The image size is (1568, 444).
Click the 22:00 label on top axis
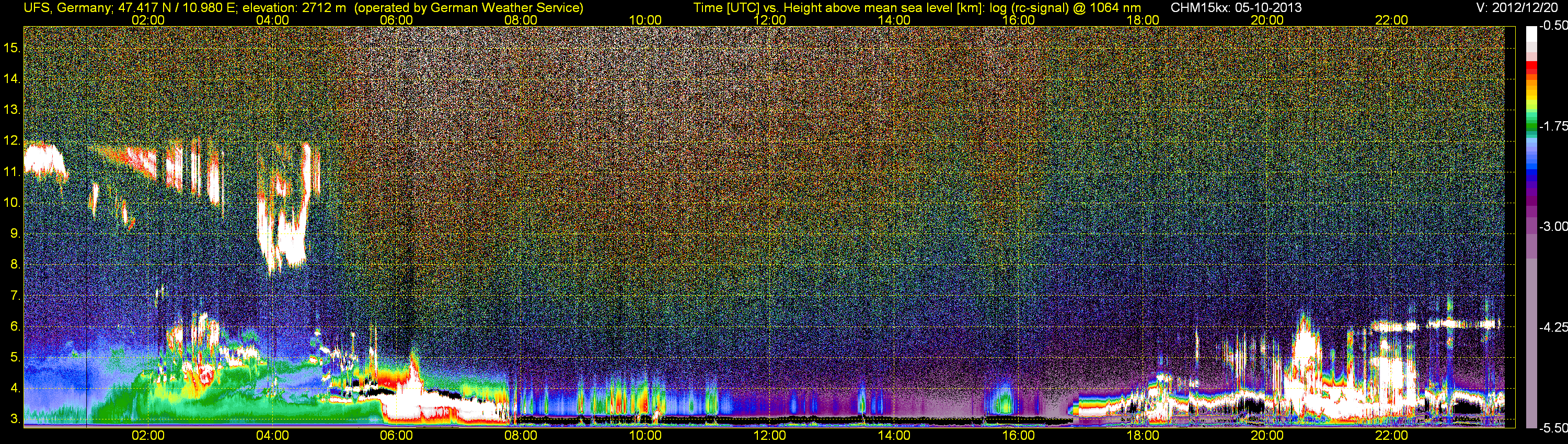pos(1391,20)
